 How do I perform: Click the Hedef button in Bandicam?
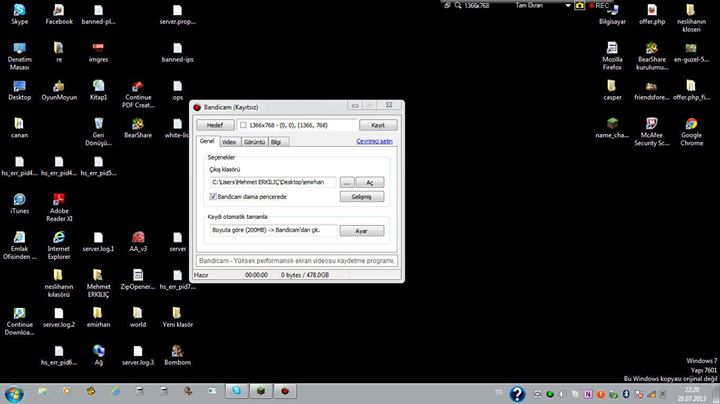coord(215,125)
